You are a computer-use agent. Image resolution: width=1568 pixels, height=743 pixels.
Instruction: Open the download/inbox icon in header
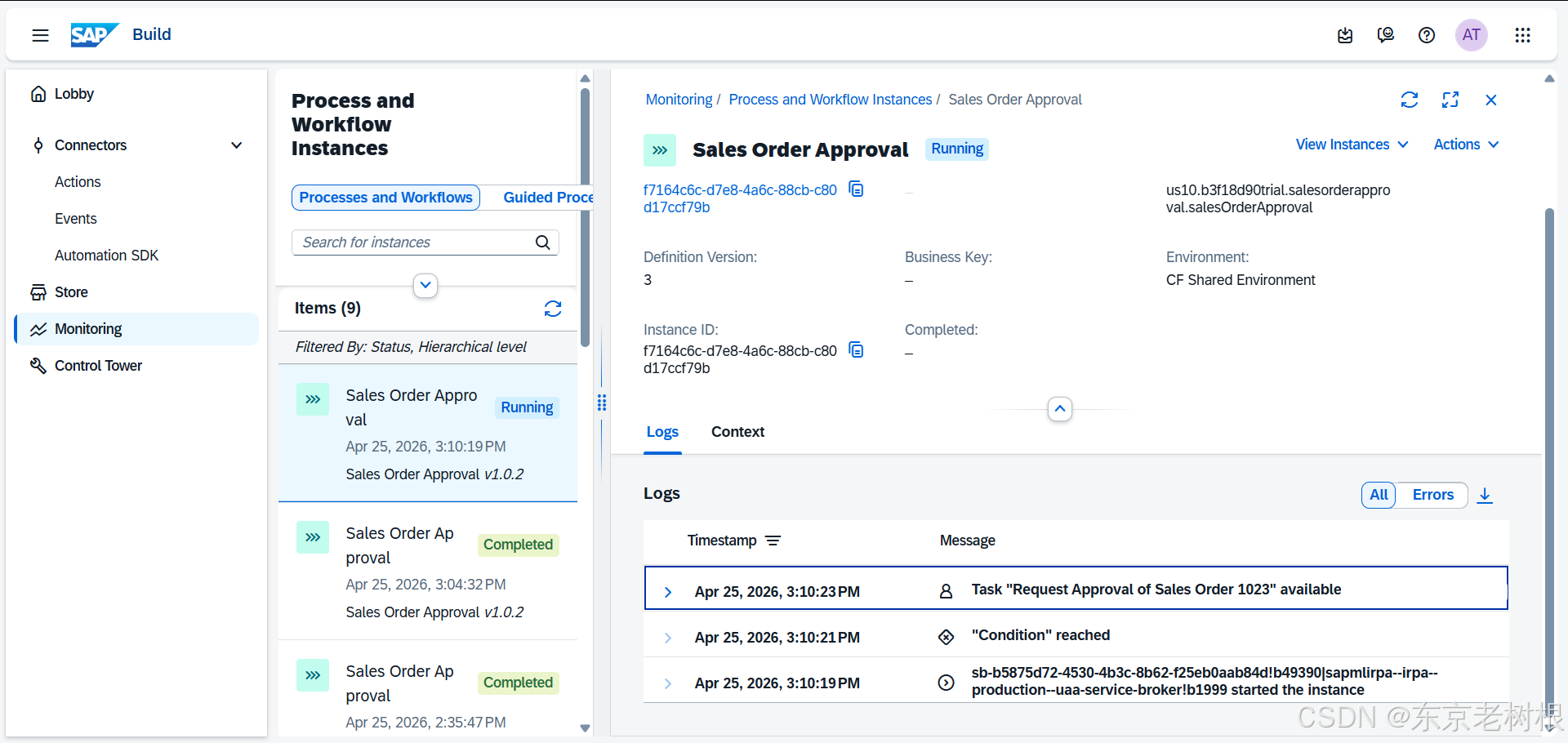click(1345, 35)
